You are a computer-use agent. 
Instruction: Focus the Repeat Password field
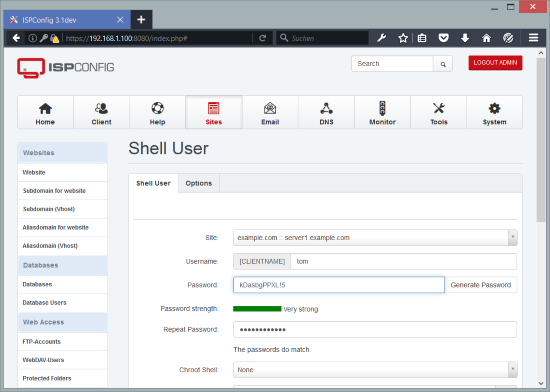375,330
